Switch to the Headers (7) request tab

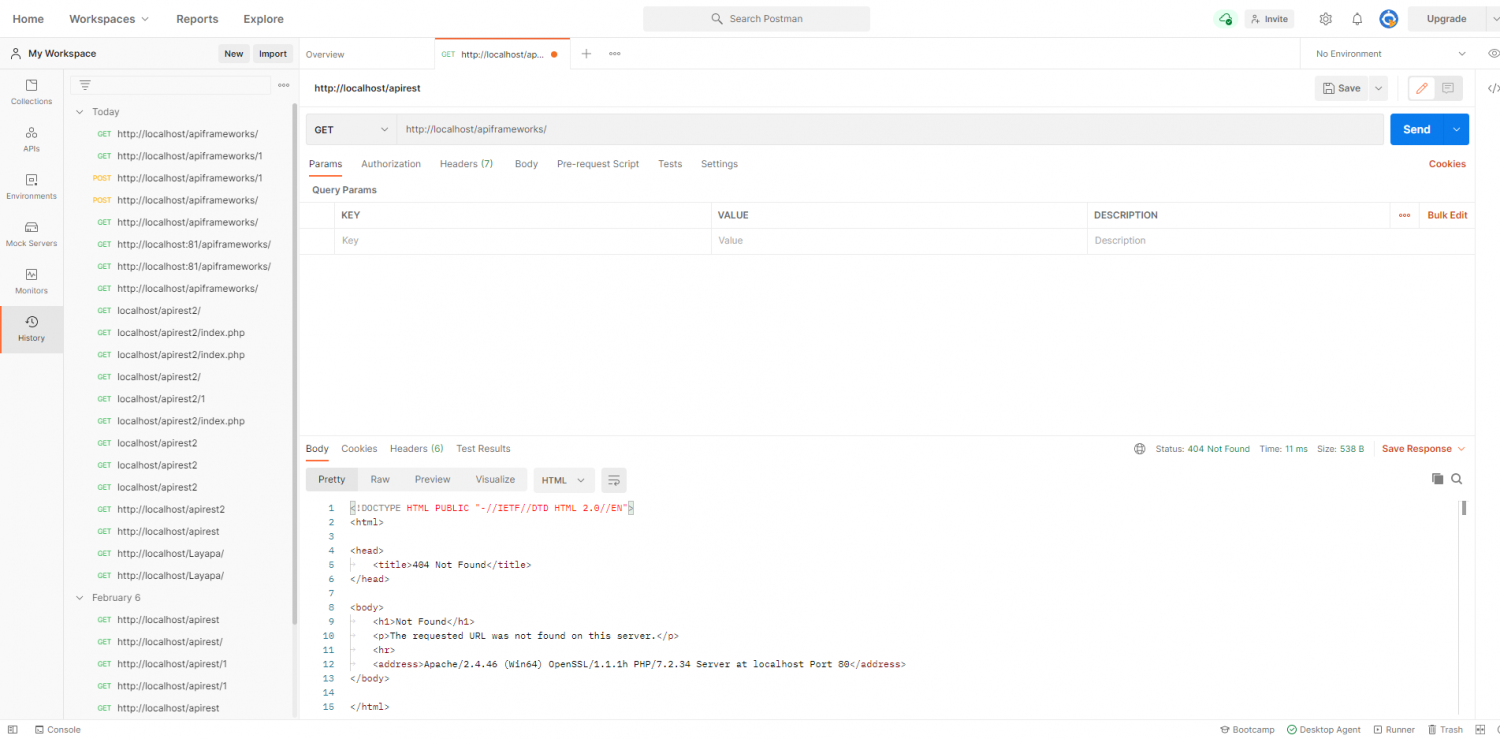coord(466,164)
